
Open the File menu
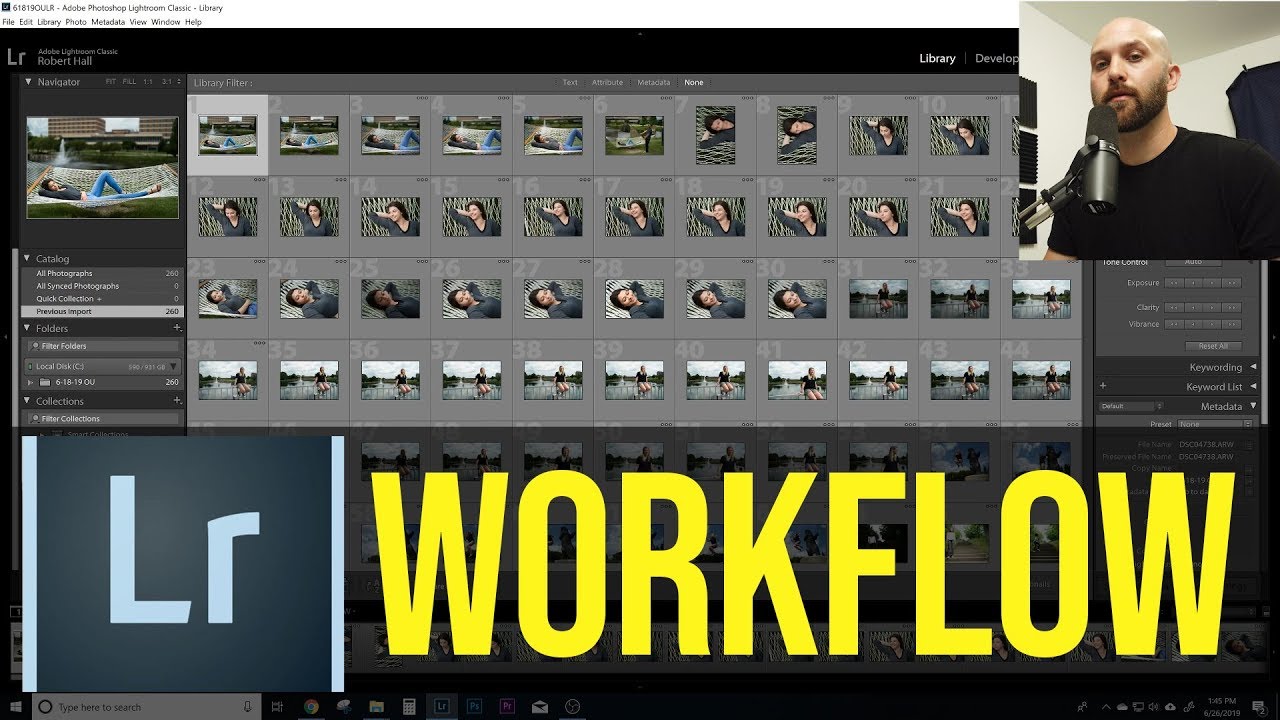8,22
